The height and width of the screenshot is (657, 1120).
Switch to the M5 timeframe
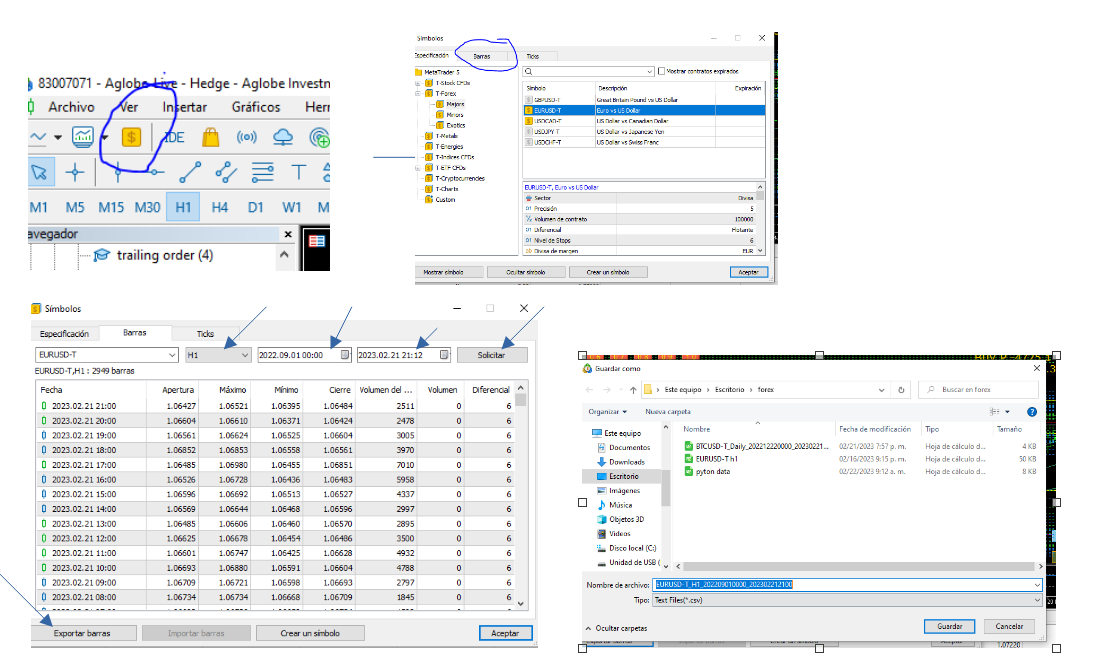[x=74, y=208]
